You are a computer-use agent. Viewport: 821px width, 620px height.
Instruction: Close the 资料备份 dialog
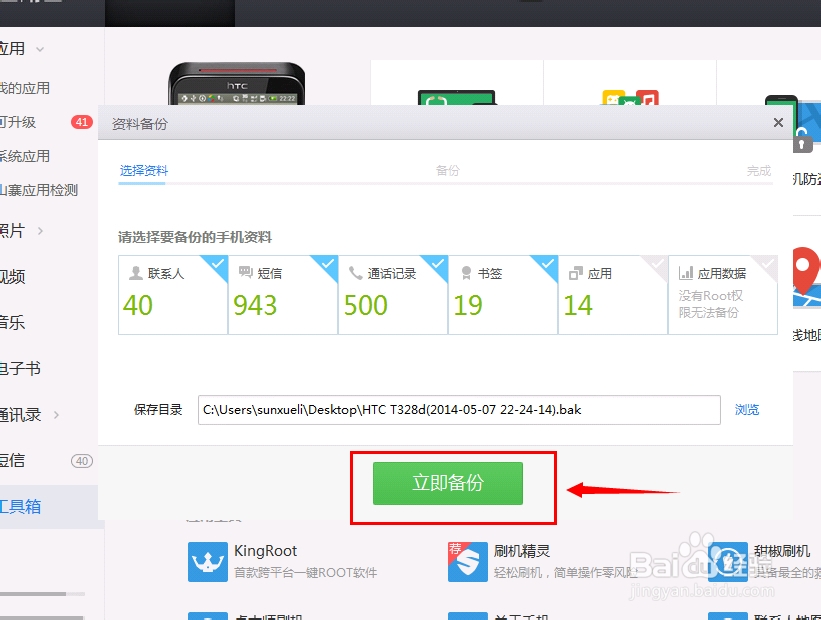(778, 123)
